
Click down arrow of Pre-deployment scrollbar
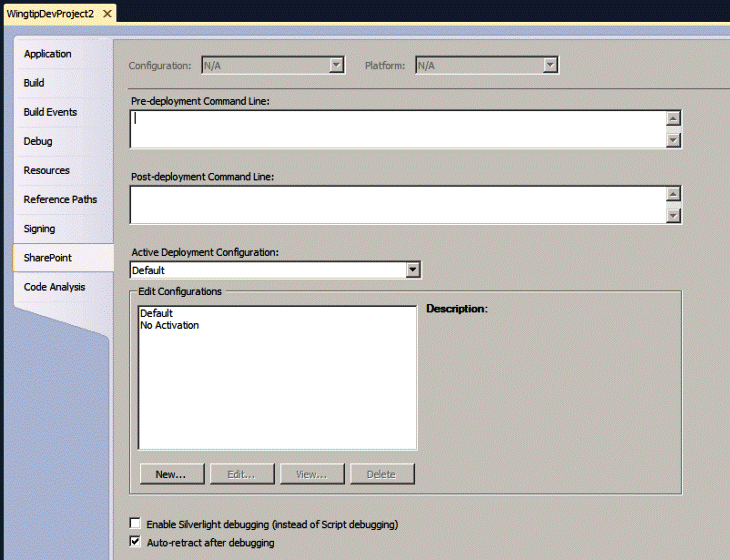point(673,140)
